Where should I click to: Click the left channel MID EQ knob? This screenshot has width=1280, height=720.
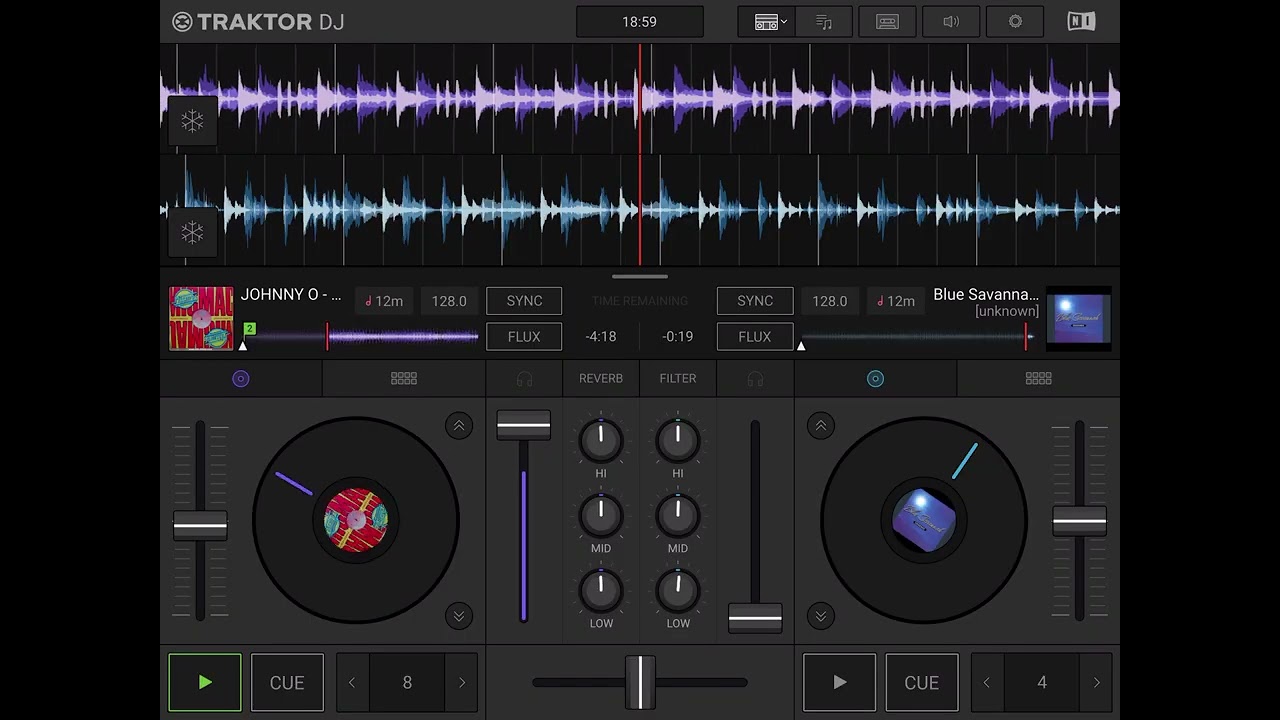click(x=601, y=515)
